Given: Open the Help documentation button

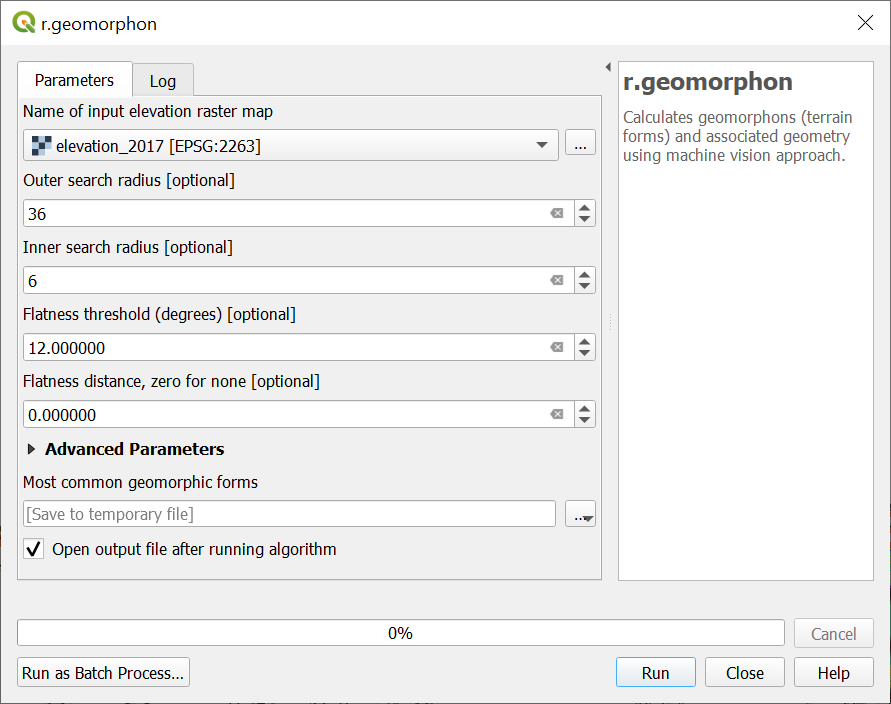Looking at the screenshot, I should 833,673.
